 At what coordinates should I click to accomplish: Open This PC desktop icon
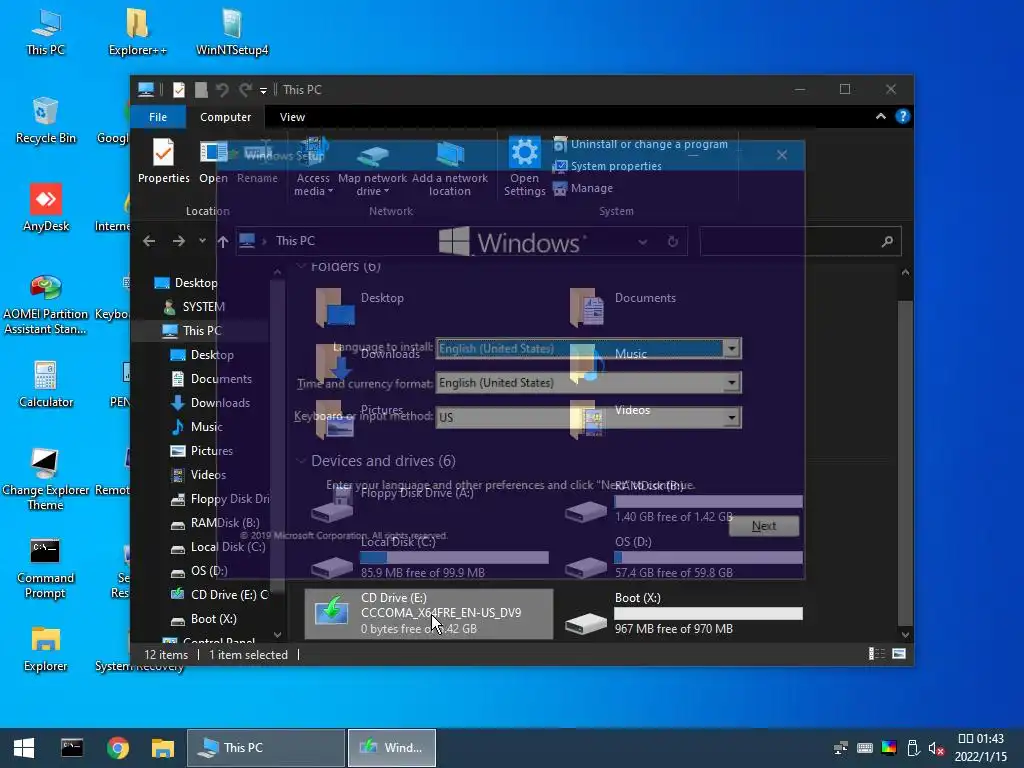46,33
